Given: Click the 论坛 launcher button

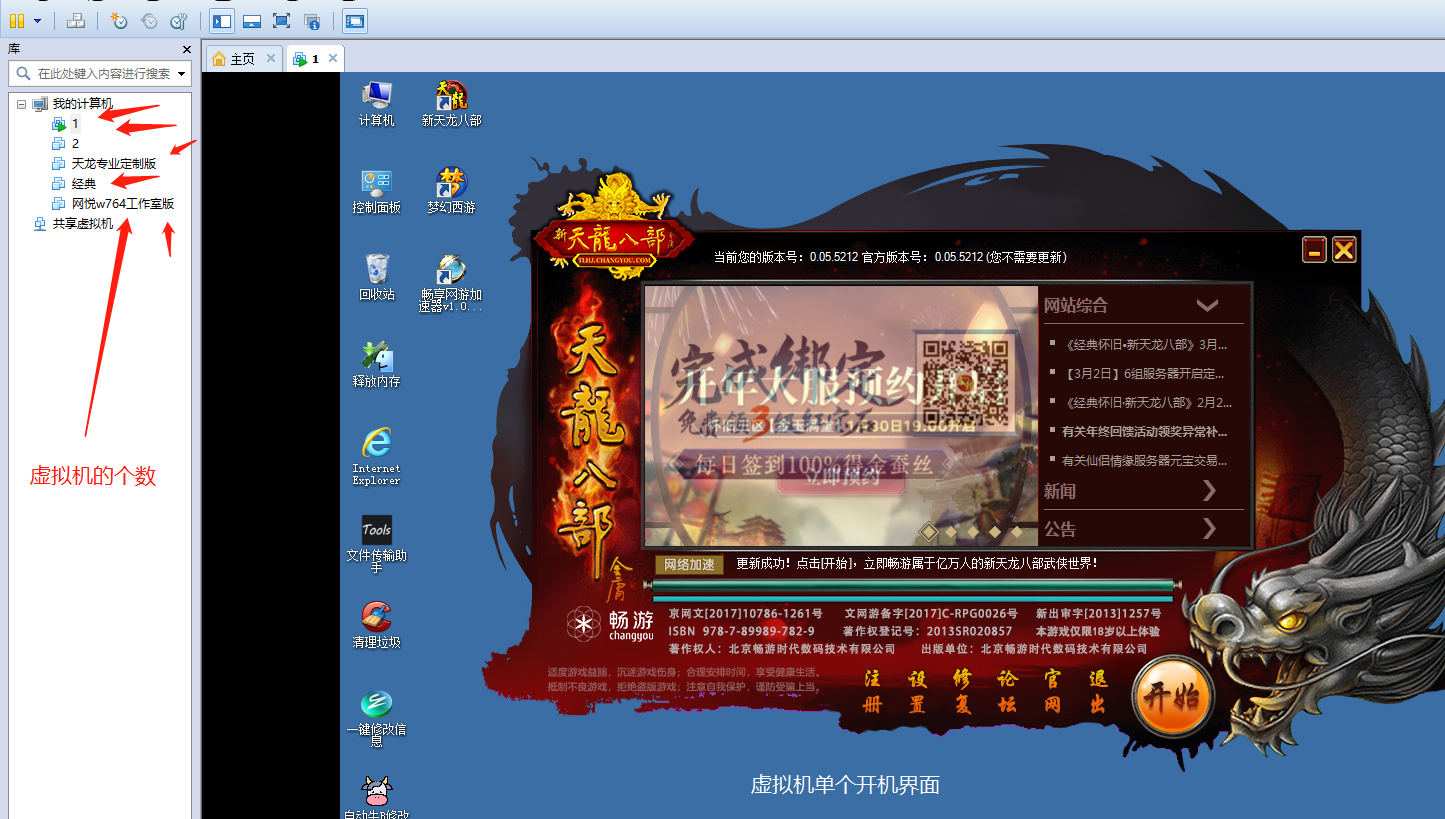Looking at the screenshot, I should 1007,691.
